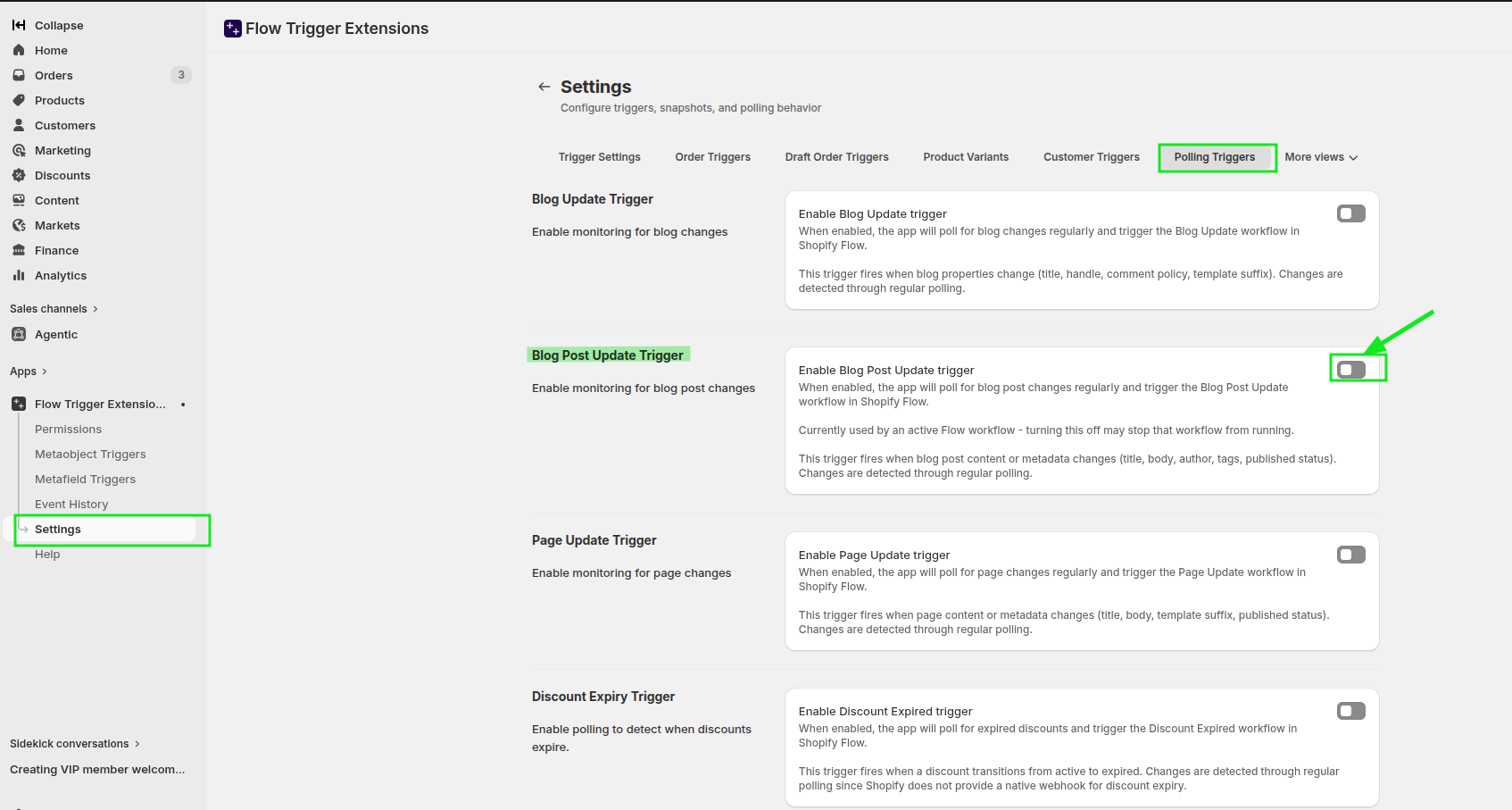Image resolution: width=1512 pixels, height=810 pixels.
Task: Open Customers via its person icon
Action: [19, 125]
